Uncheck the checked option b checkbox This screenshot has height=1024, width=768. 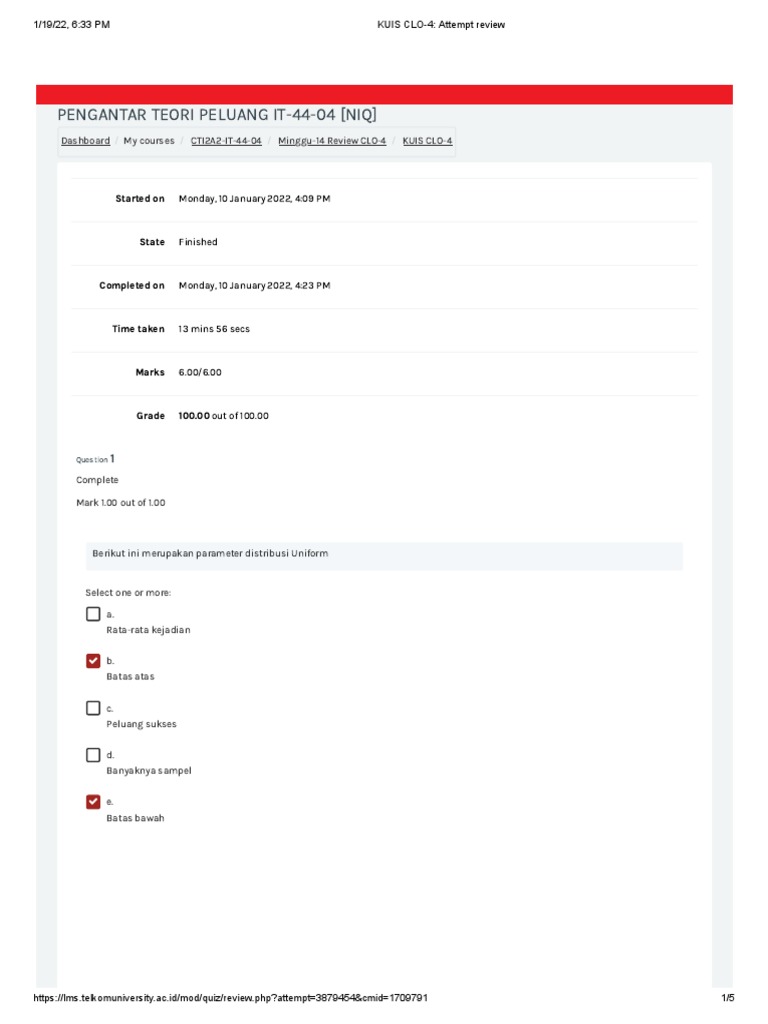pyautogui.click(x=93, y=661)
